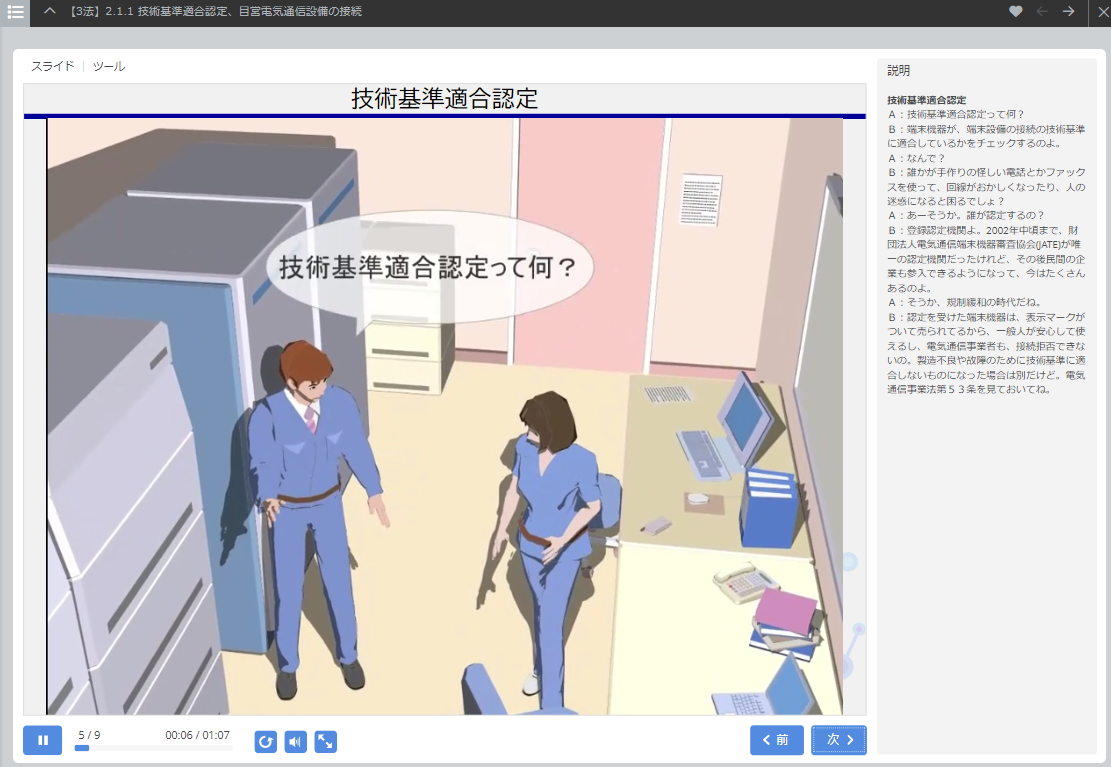Mute audio with the speaker icon
Image resolution: width=1111 pixels, height=767 pixels.
pyautogui.click(x=295, y=741)
